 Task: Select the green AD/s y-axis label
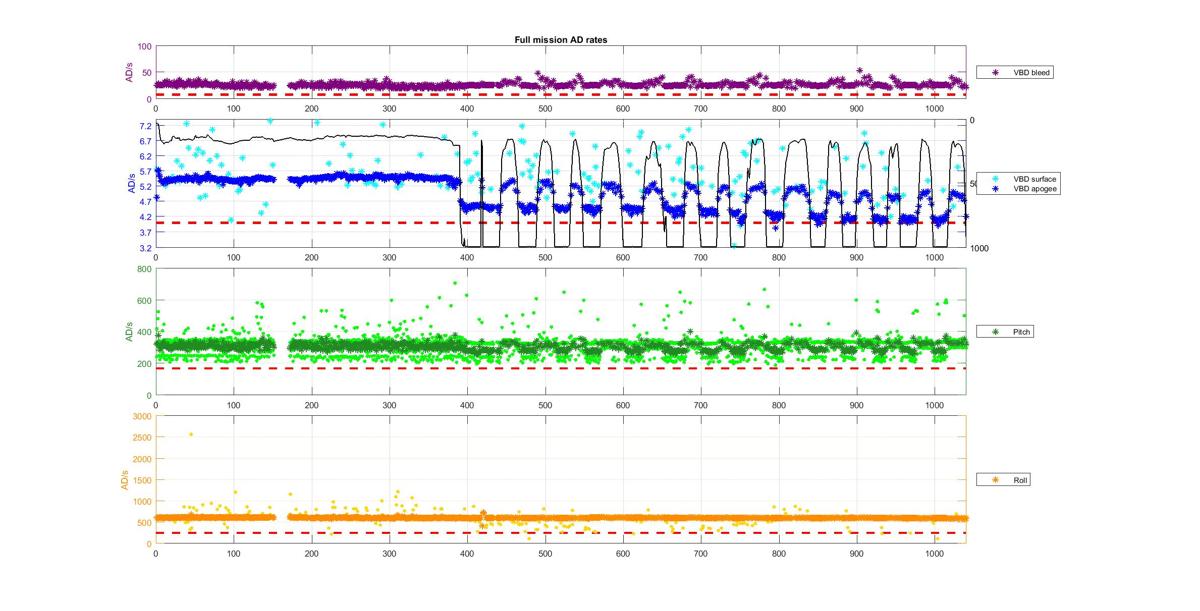point(129,332)
